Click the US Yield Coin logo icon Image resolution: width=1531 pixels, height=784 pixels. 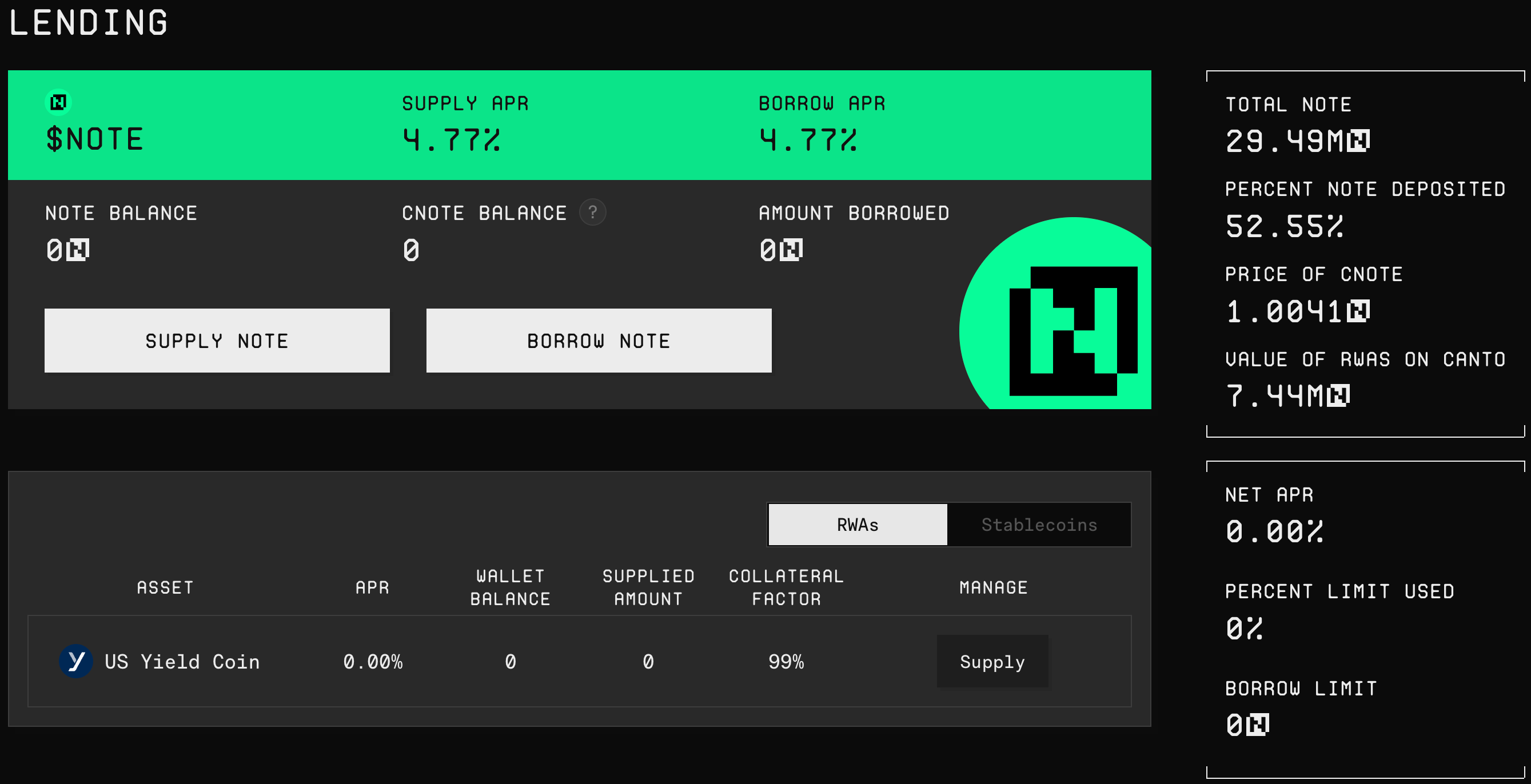tap(75, 661)
